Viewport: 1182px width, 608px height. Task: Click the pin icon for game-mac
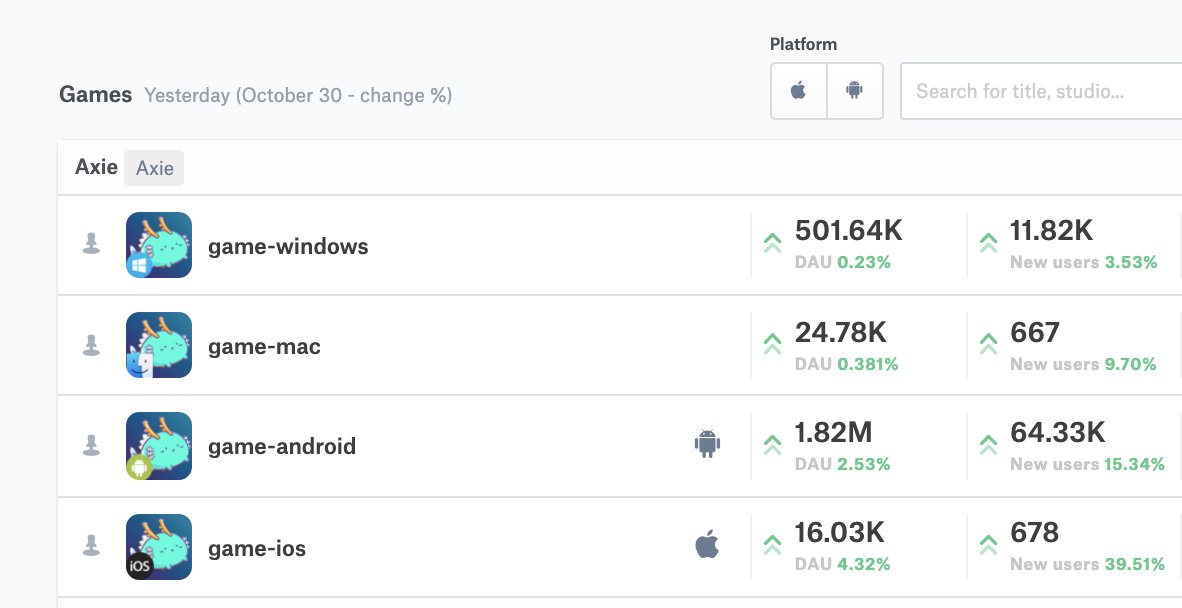pos(91,344)
